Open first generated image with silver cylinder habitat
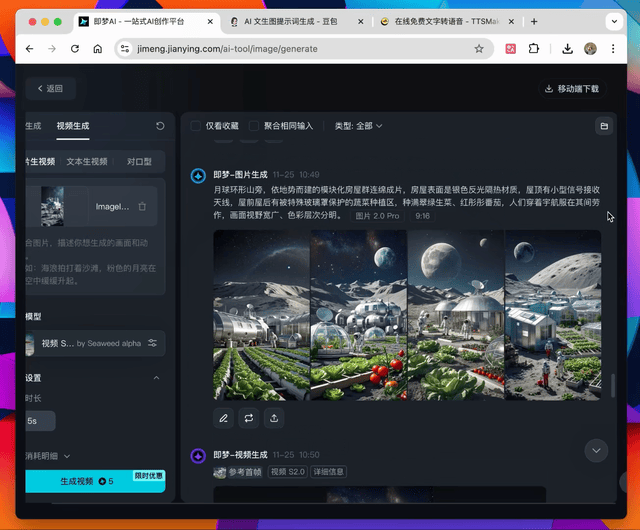Viewport: 640px width, 530px height. coord(262,315)
